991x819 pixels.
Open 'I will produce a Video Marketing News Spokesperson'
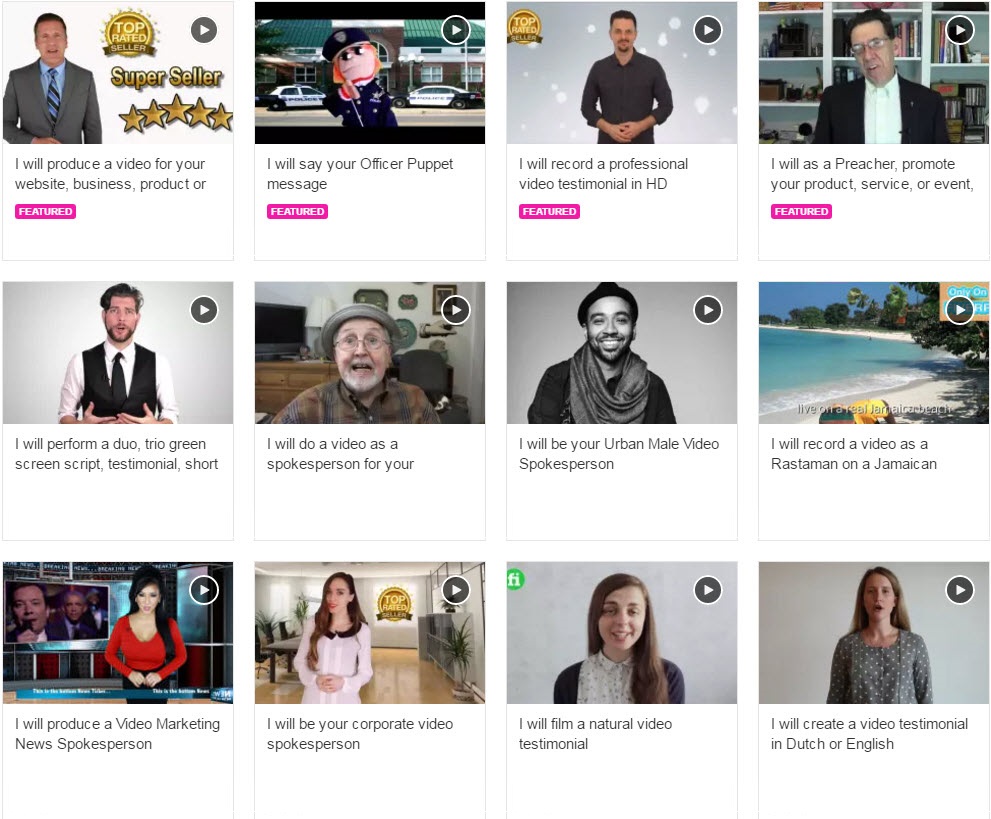(117, 734)
